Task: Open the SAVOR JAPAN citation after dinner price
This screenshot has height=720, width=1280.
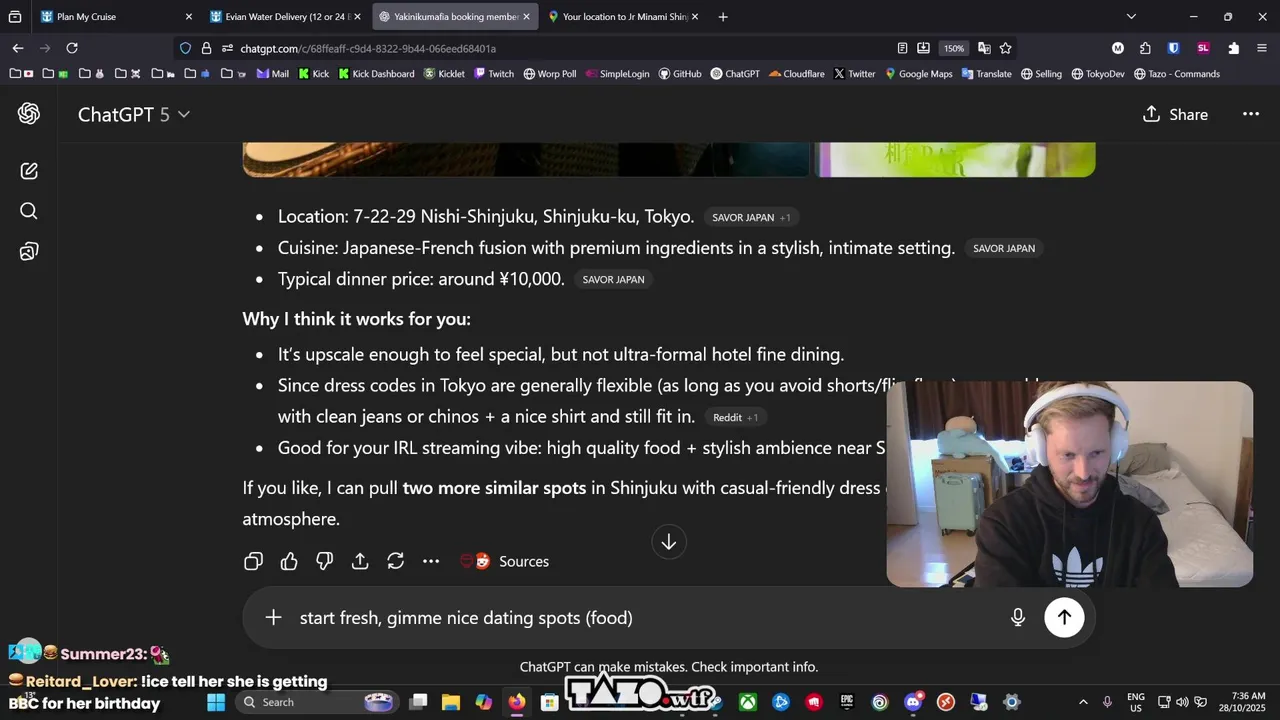Action: [x=613, y=279]
